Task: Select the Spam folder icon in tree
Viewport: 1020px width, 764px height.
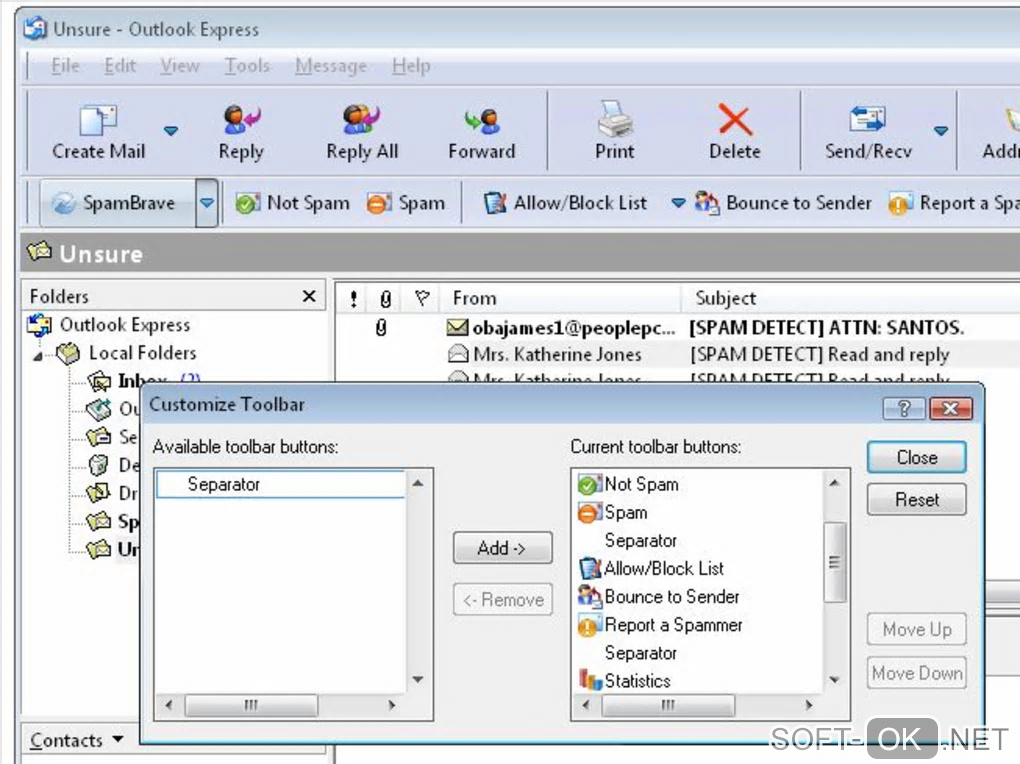Action: (99, 521)
